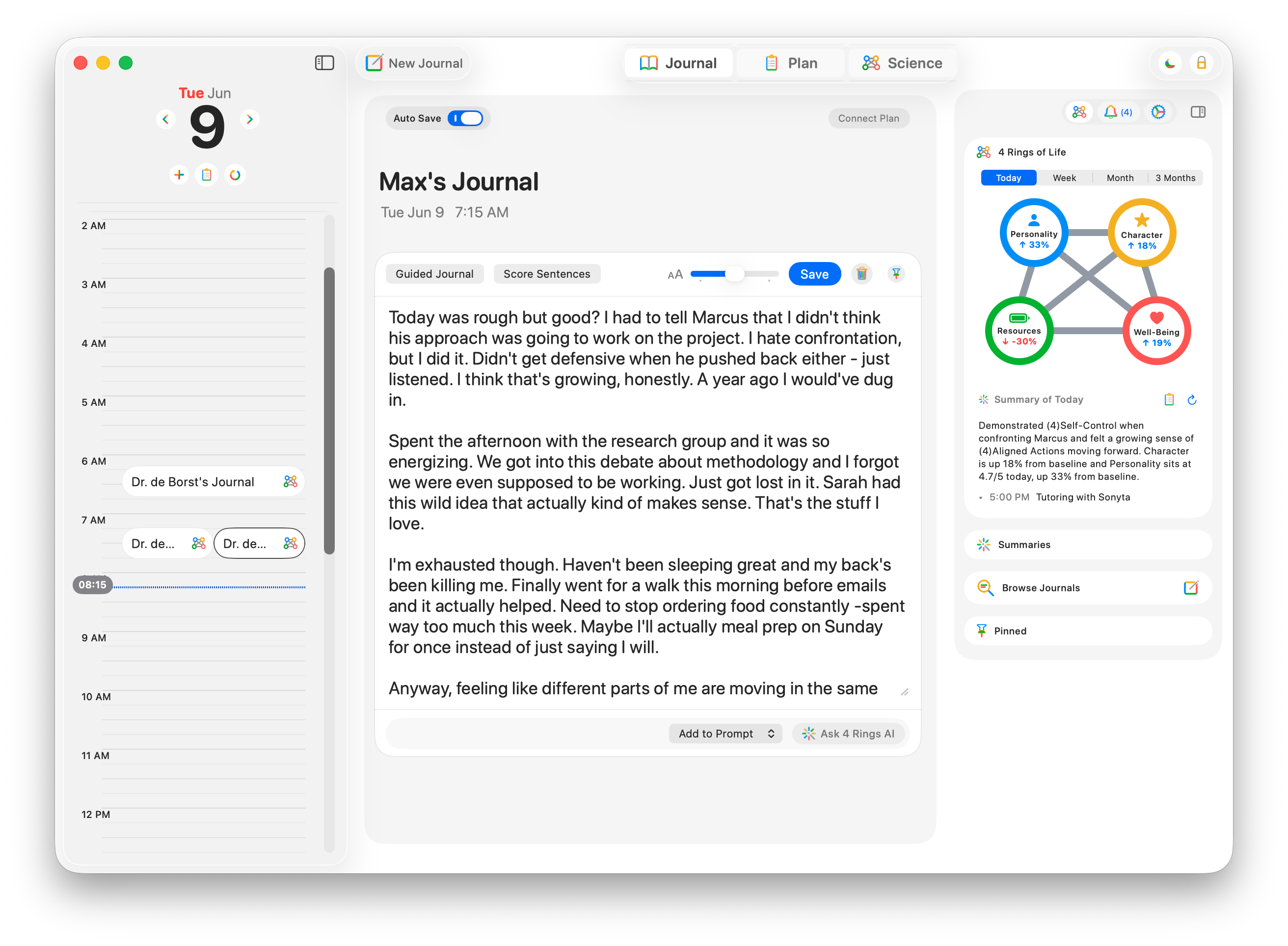
Task: Click the circular ring refresh icon under date
Action: click(x=235, y=175)
